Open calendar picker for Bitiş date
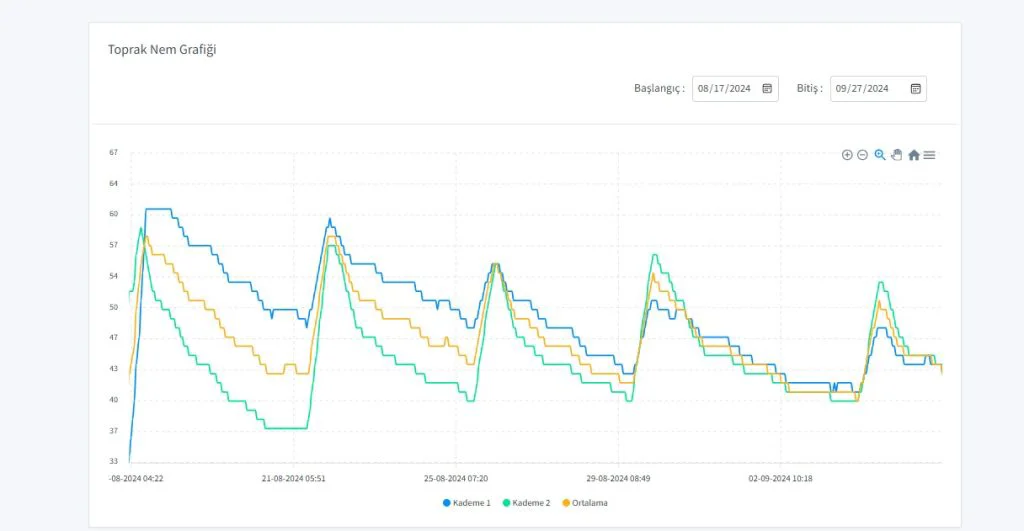 coord(915,88)
